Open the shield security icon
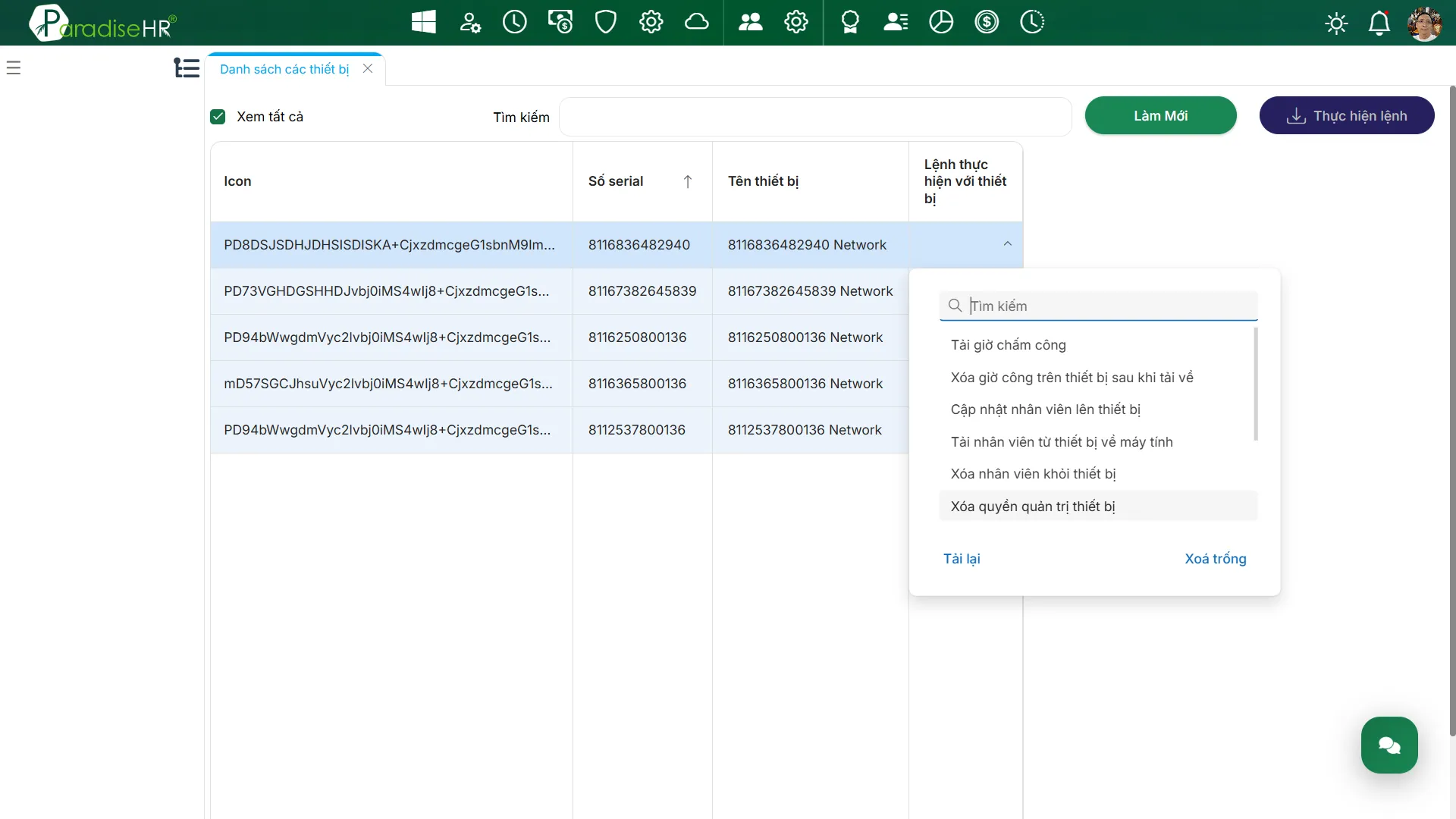 tap(606, 22)
